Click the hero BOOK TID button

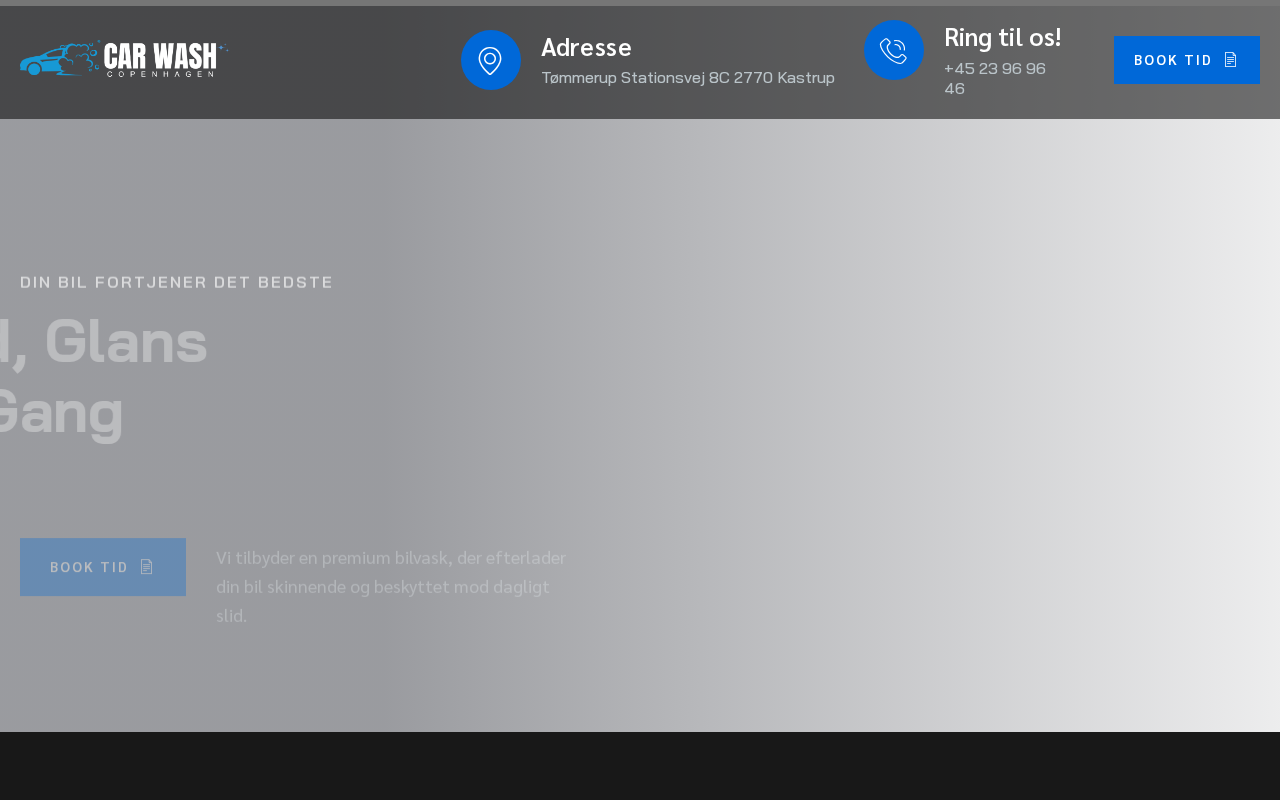pos(103,567)
